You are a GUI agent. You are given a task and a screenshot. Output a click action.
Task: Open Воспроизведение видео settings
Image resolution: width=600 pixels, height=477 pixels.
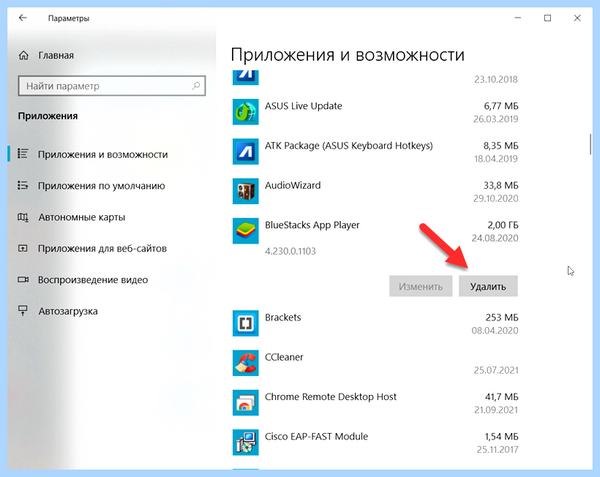coord(93,280)
